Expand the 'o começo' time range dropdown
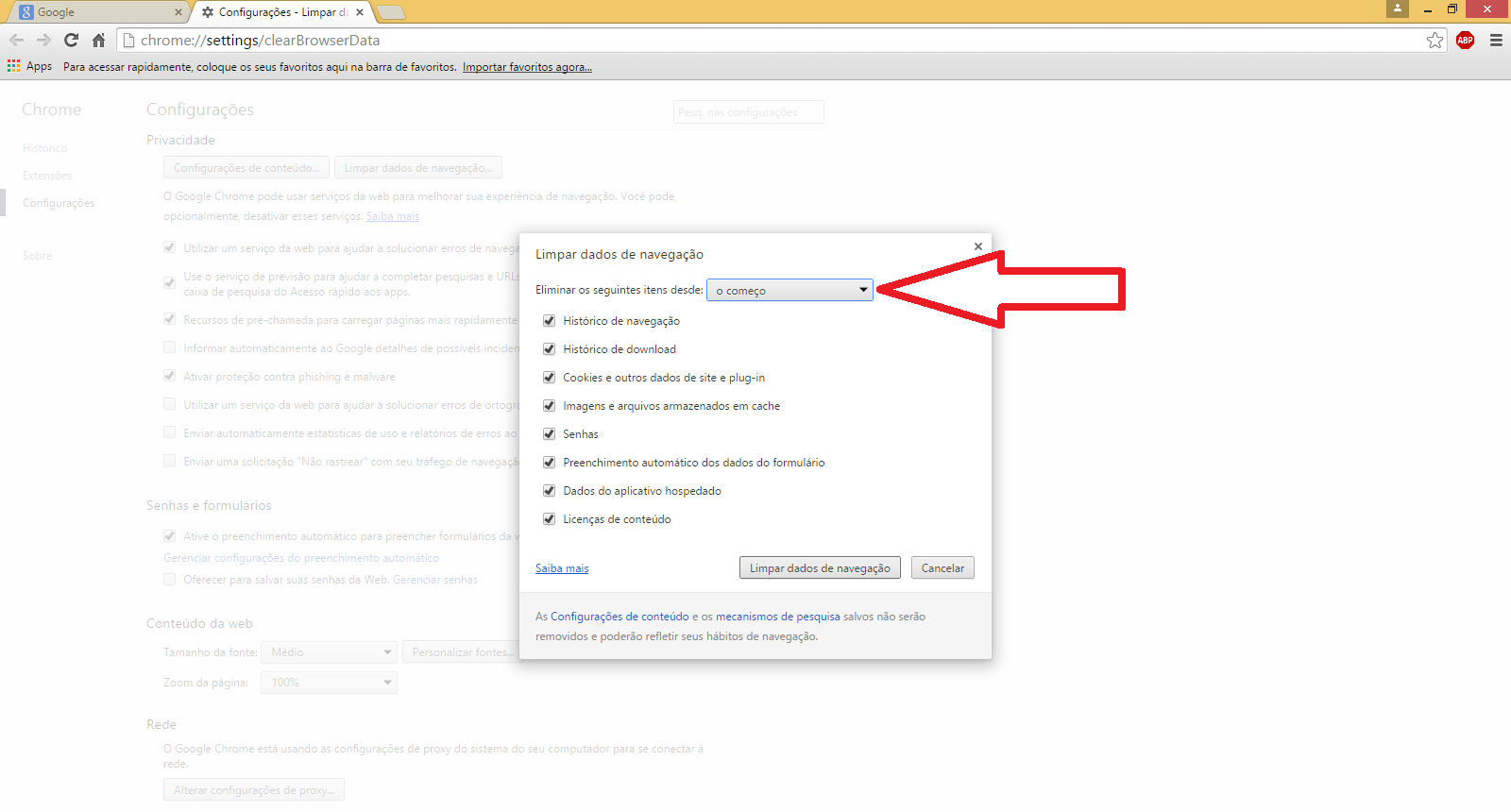The height and width of the screenshot is (812, 1511). [790, 291]
